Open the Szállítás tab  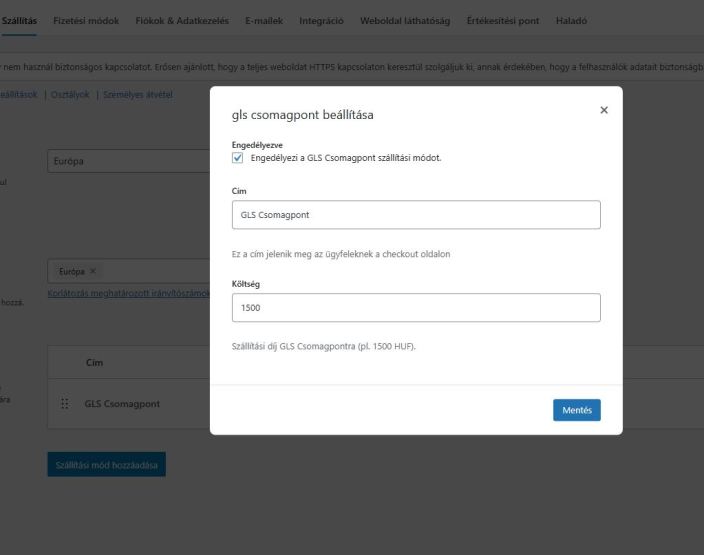tap(19, 21)
